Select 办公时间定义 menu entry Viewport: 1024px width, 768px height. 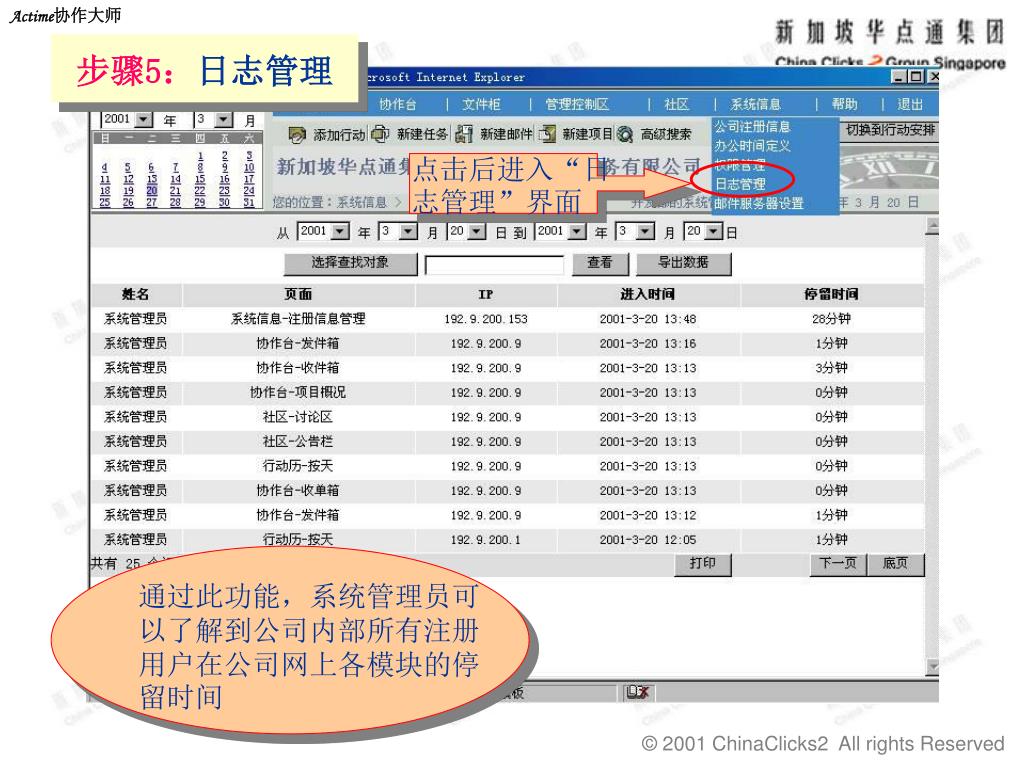pyautogui.click(x=752, y=146)
